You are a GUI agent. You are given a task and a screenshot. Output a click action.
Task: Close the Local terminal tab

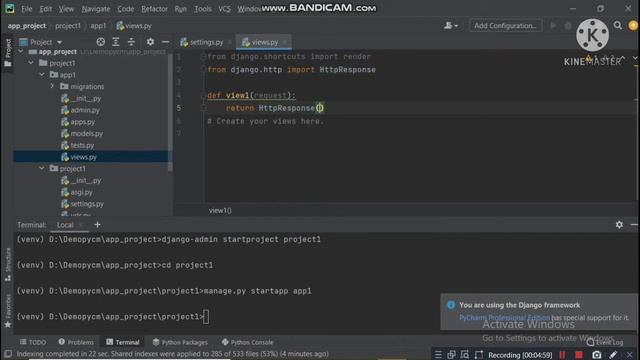80,225
